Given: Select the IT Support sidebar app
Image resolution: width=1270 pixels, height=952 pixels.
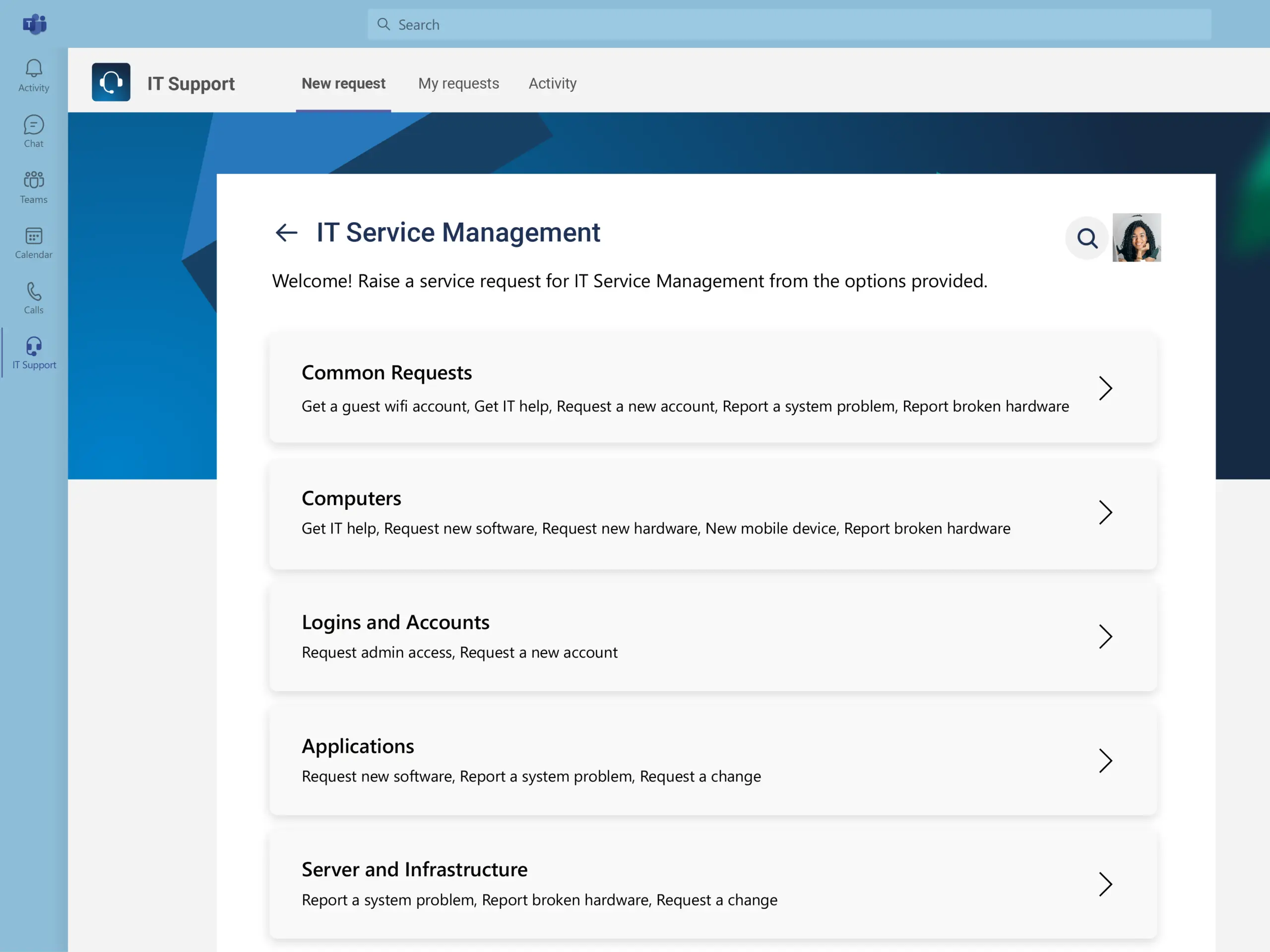Looking at the screenshot, I should point(34,354).
